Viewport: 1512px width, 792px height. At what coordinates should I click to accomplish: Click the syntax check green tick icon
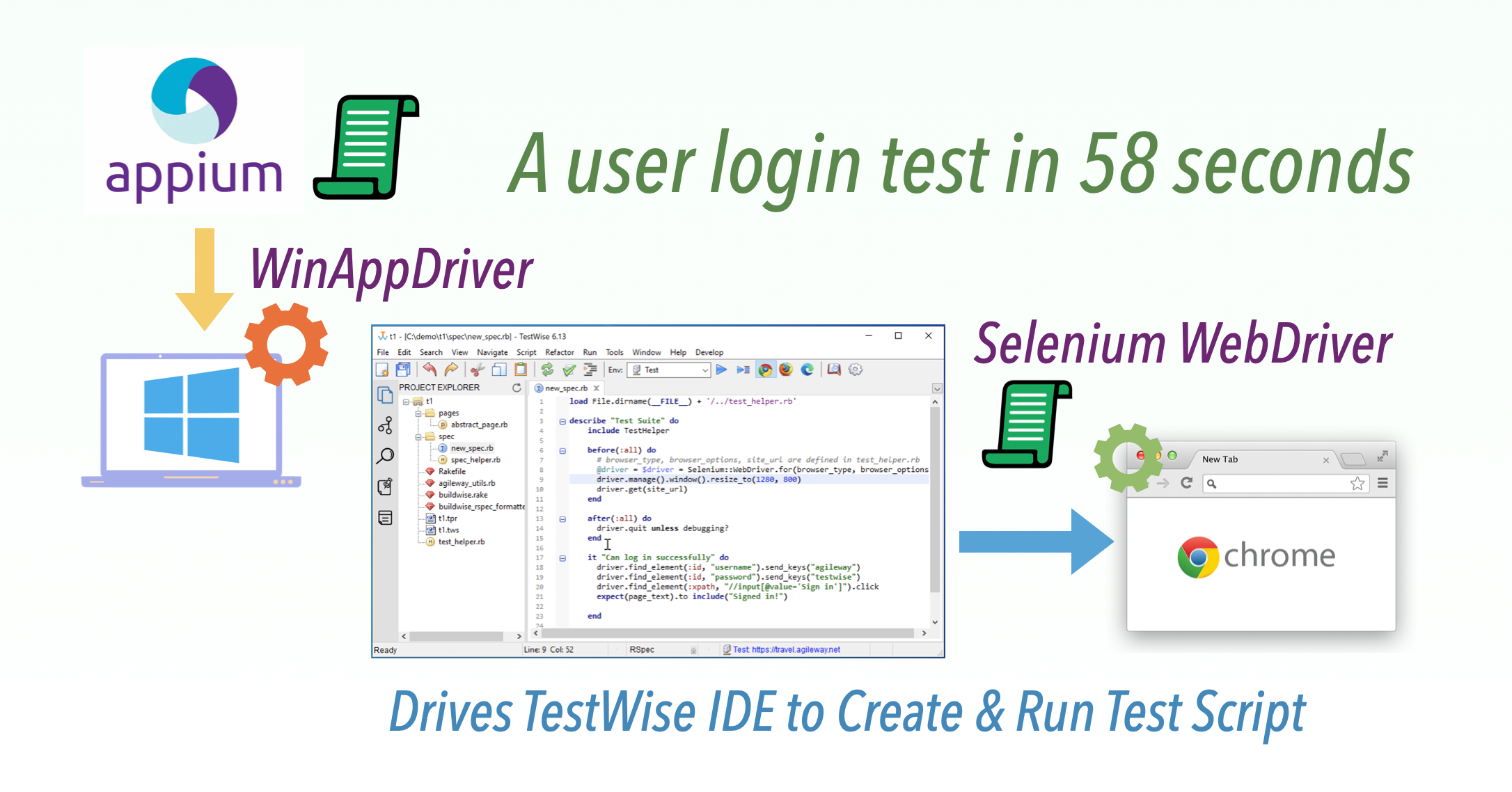(x=569, y=370)
